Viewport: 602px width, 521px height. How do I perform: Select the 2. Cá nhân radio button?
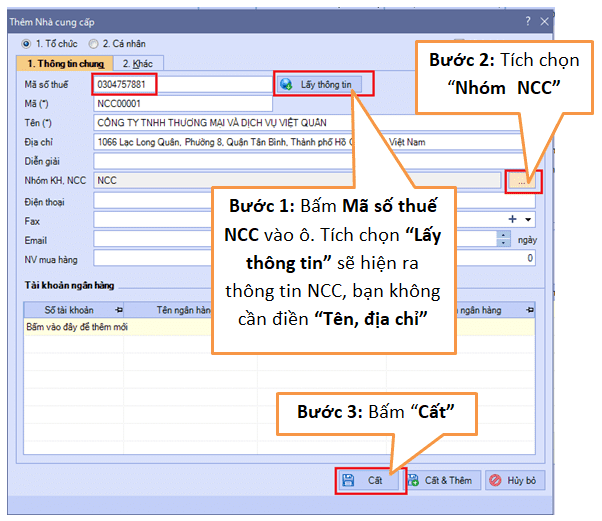(x=94, y=44)
